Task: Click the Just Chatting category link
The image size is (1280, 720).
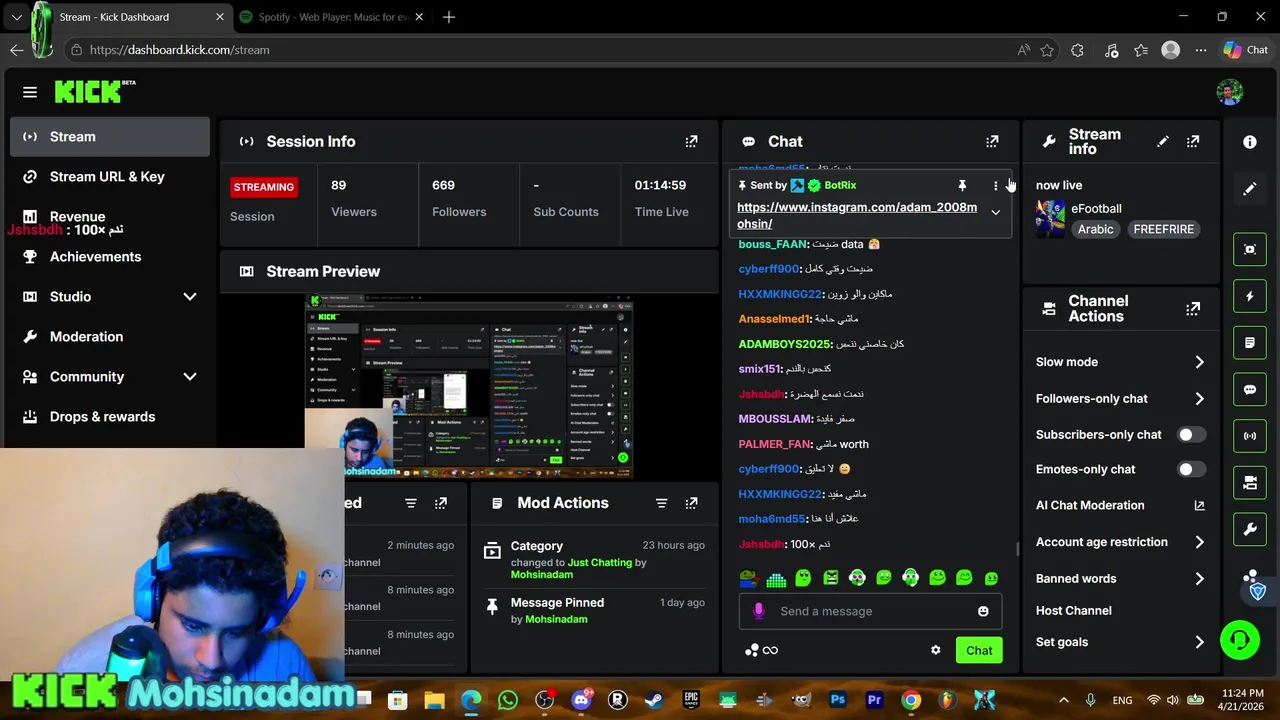Action: coord(600,562)
